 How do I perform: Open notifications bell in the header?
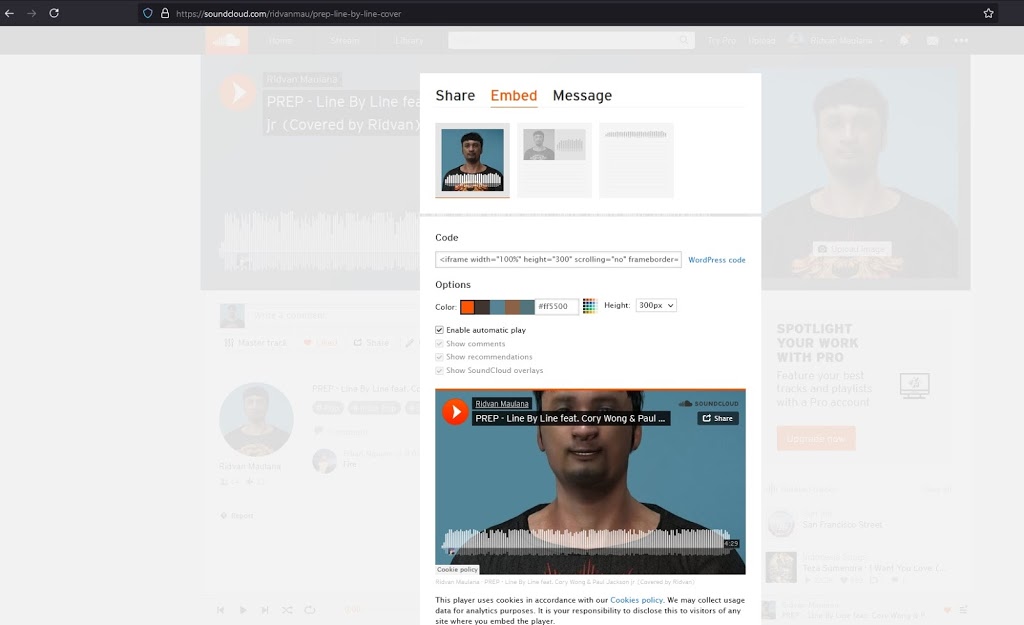904,40
